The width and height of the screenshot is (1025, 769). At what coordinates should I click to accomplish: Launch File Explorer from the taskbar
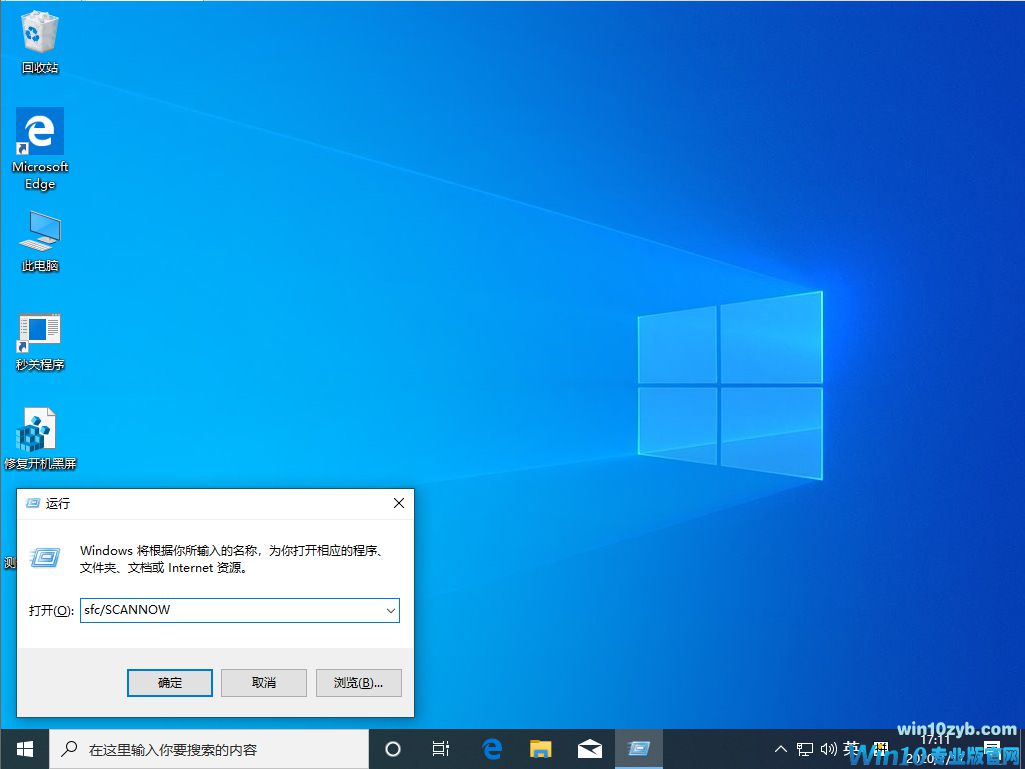540,748
